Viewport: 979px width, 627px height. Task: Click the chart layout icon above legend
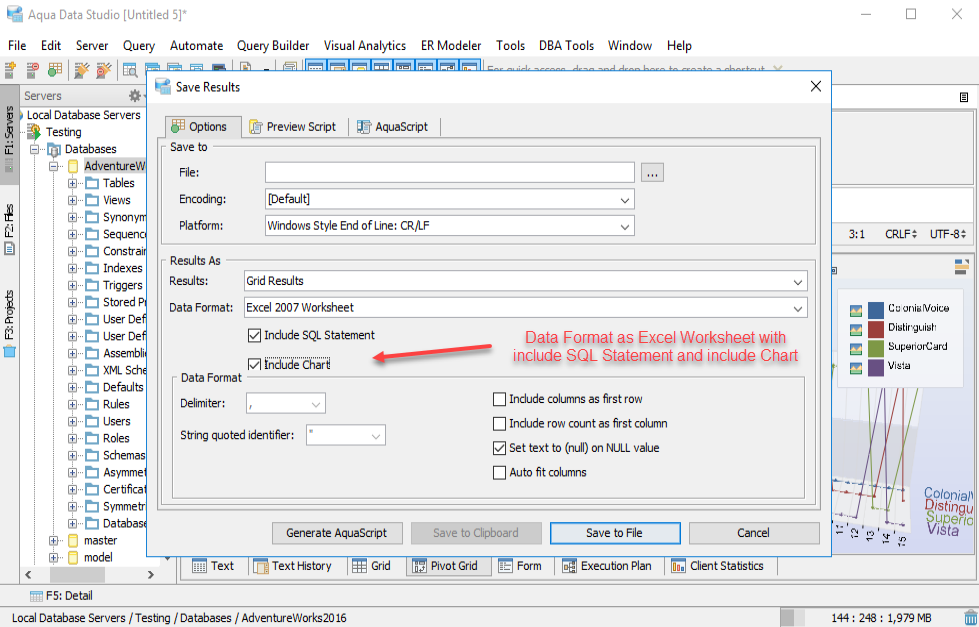pyautogui.click(x=962, y=267)
